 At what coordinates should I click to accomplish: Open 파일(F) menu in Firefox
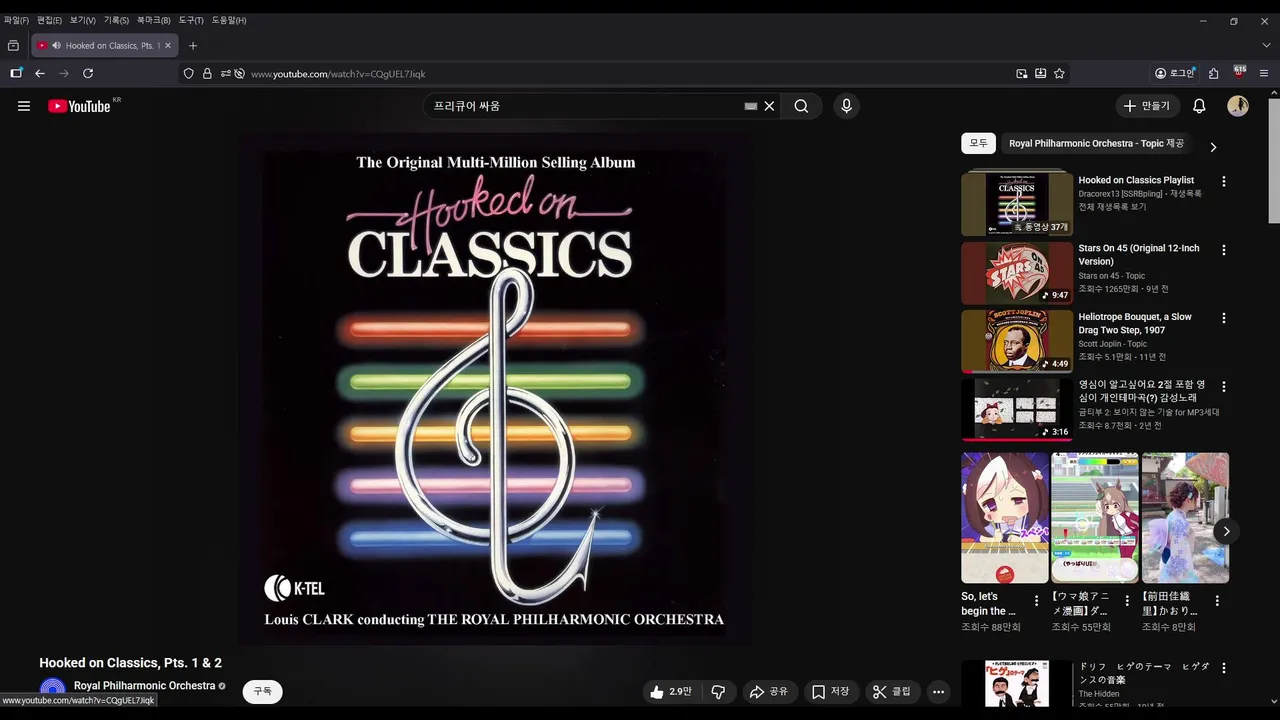[x=16, y=20]
